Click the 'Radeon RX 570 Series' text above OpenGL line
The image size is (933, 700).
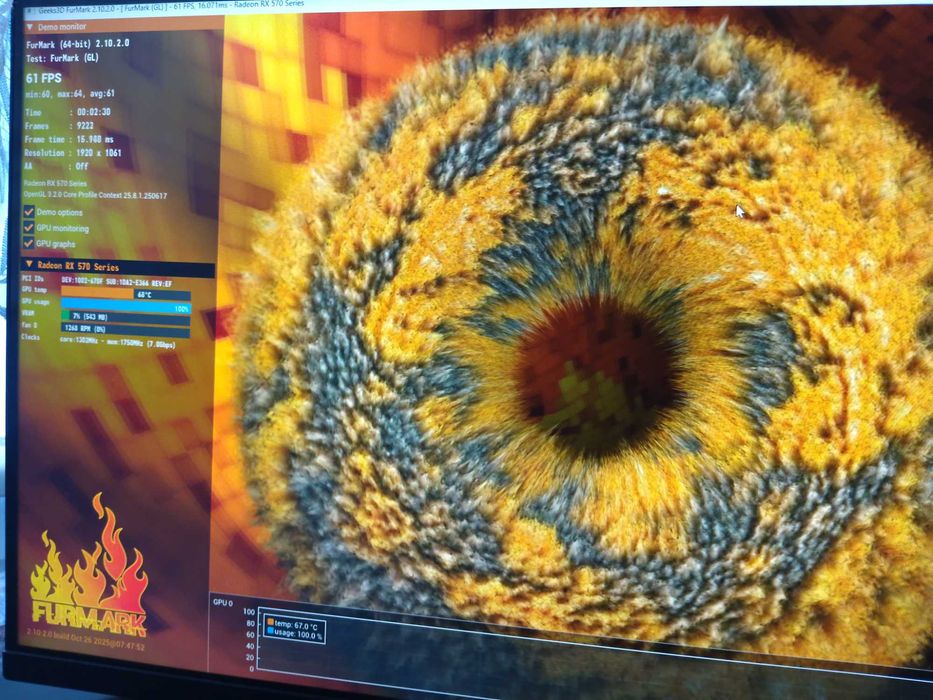click(x=55, y=183)
